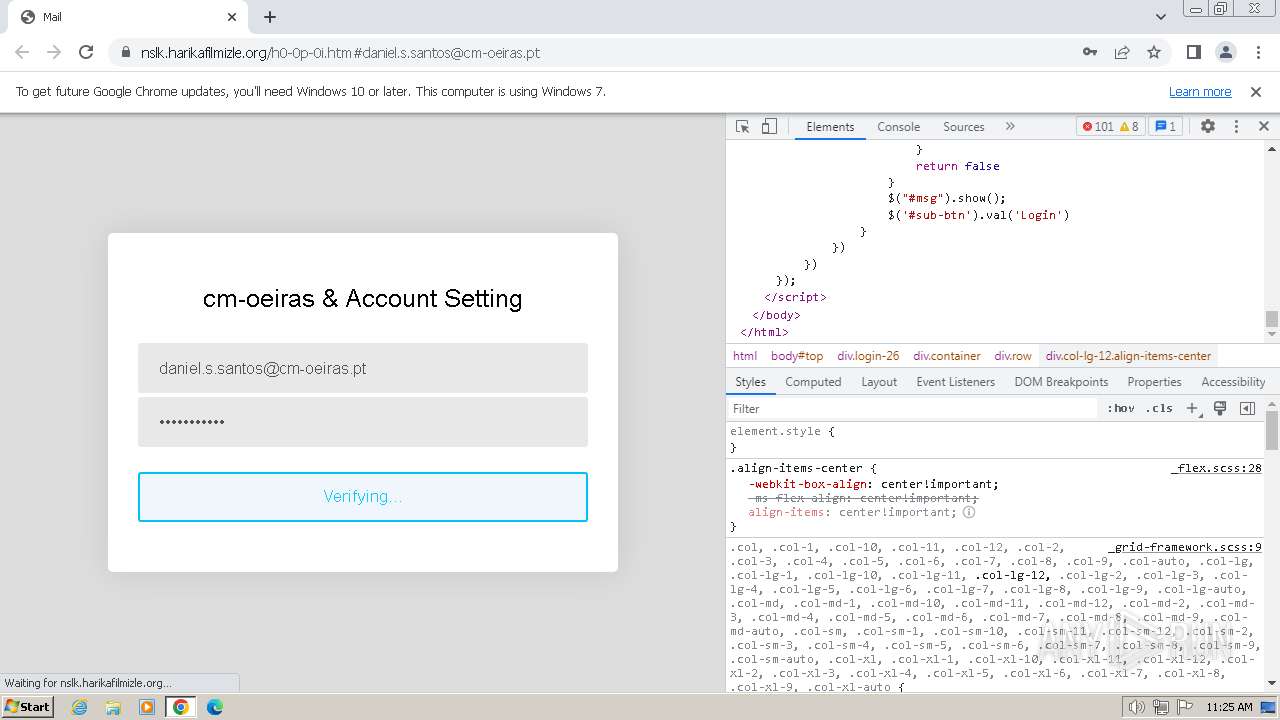
Task: Click the styles Filter input field
Action: [x=912, y=409]
